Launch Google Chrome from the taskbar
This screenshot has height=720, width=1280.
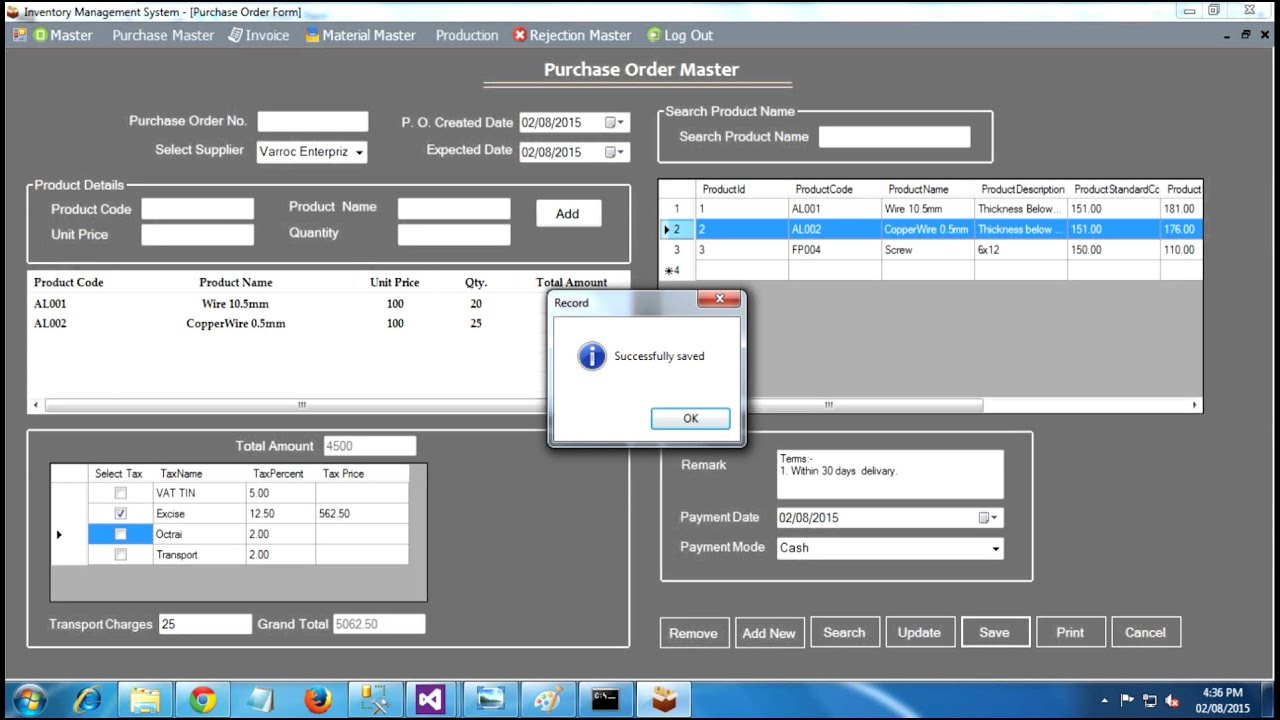click(x=203, y=700)
